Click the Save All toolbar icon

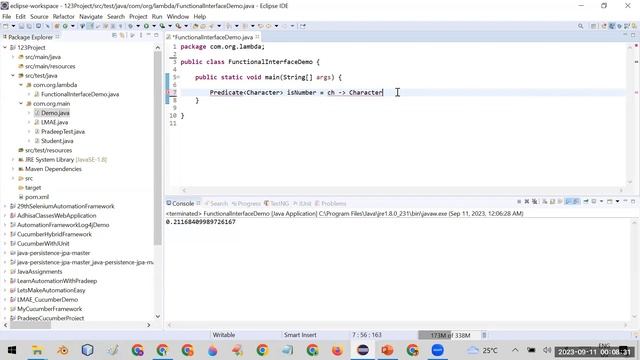coord(29,26)
